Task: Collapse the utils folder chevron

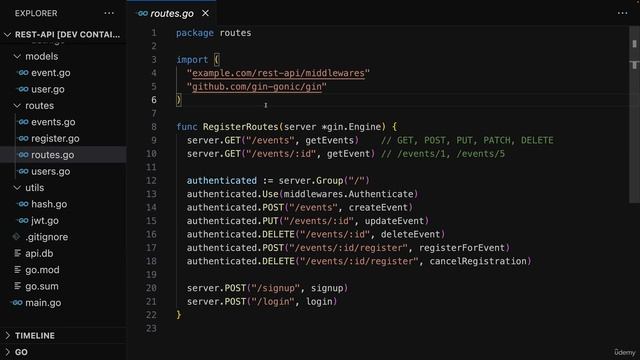Action: coord(17,188)
